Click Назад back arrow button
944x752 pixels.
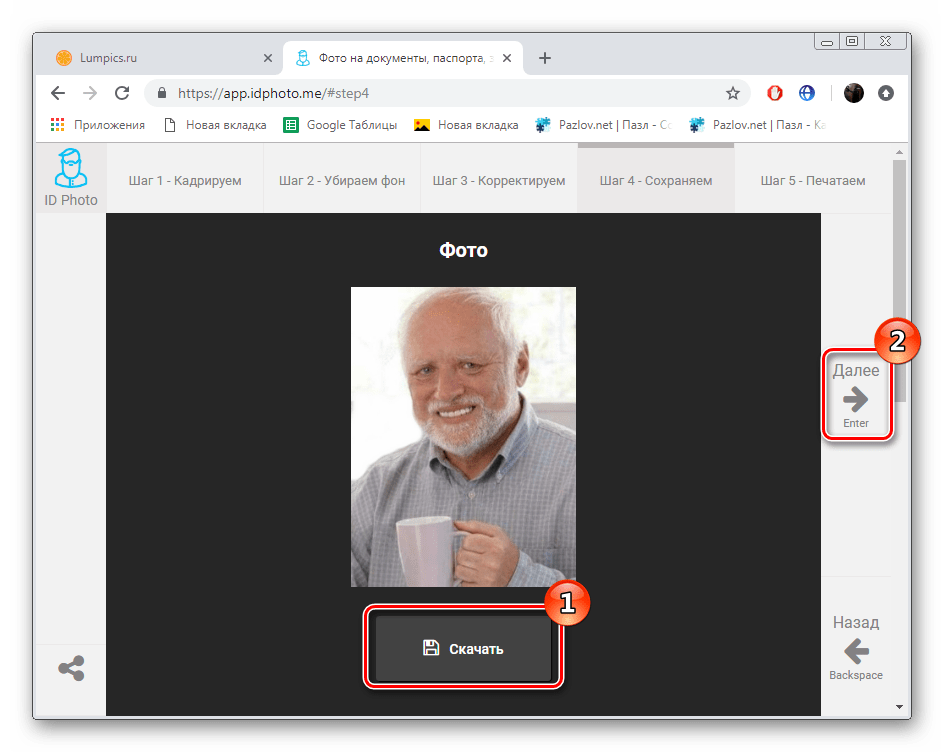click(x=856, y=647)
